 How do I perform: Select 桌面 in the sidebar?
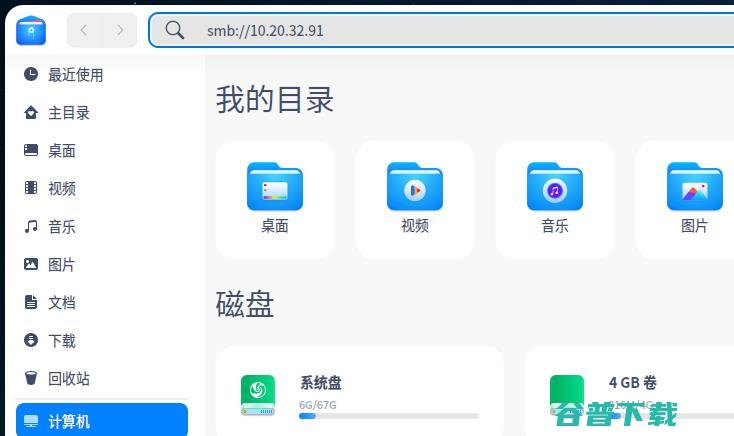point(102,151)
